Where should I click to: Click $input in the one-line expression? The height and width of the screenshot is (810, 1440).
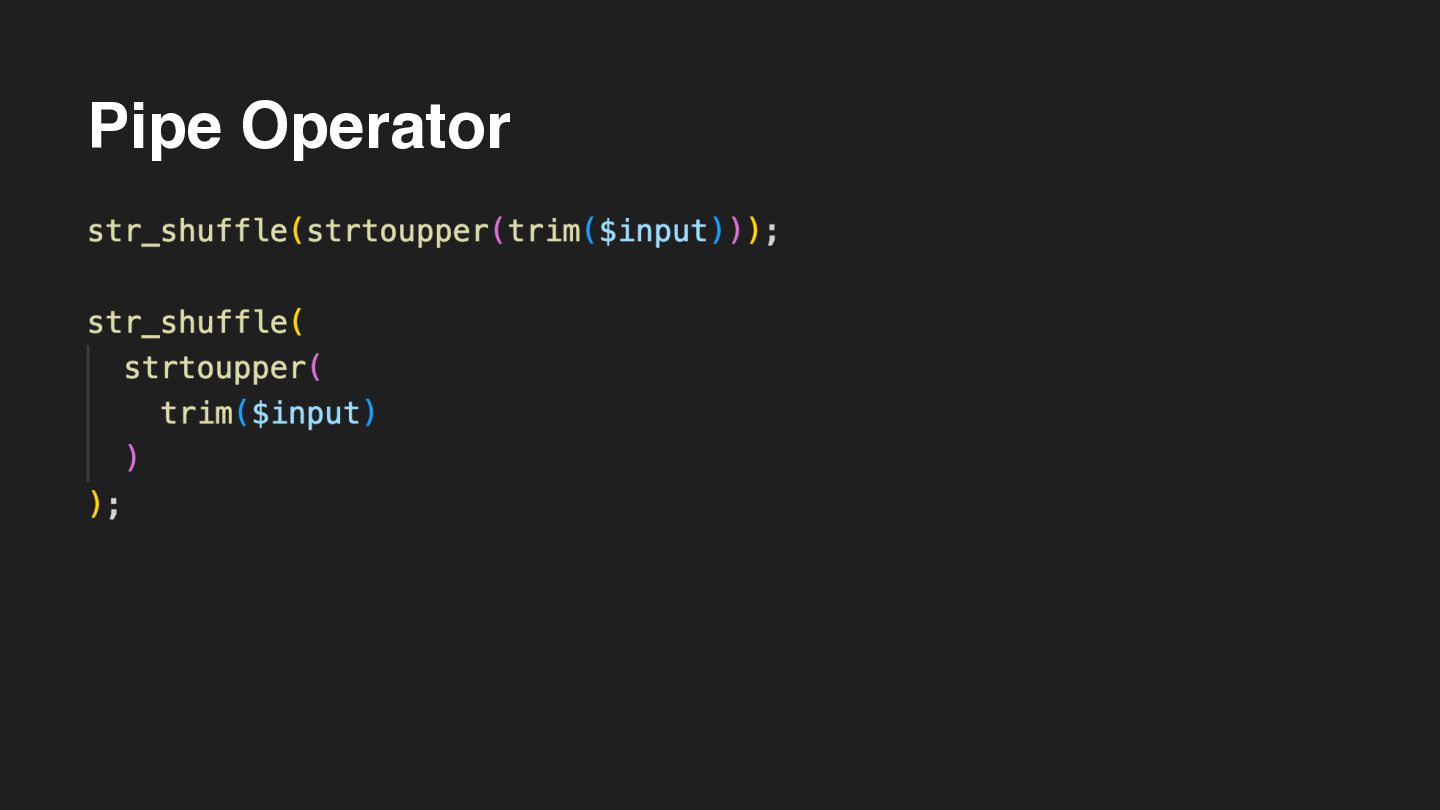click(653, 231)
